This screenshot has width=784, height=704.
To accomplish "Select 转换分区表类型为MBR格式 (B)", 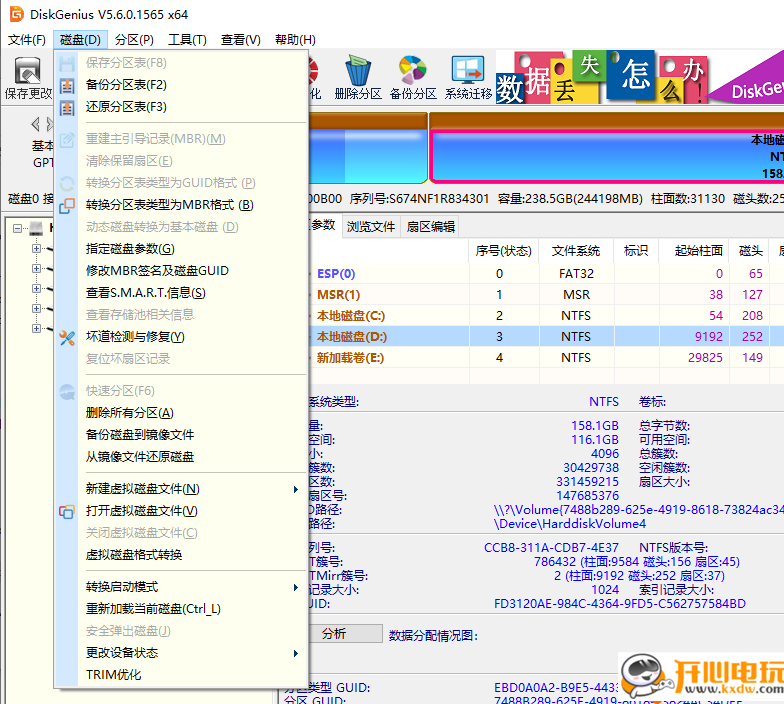I will [x=181, y=205].
